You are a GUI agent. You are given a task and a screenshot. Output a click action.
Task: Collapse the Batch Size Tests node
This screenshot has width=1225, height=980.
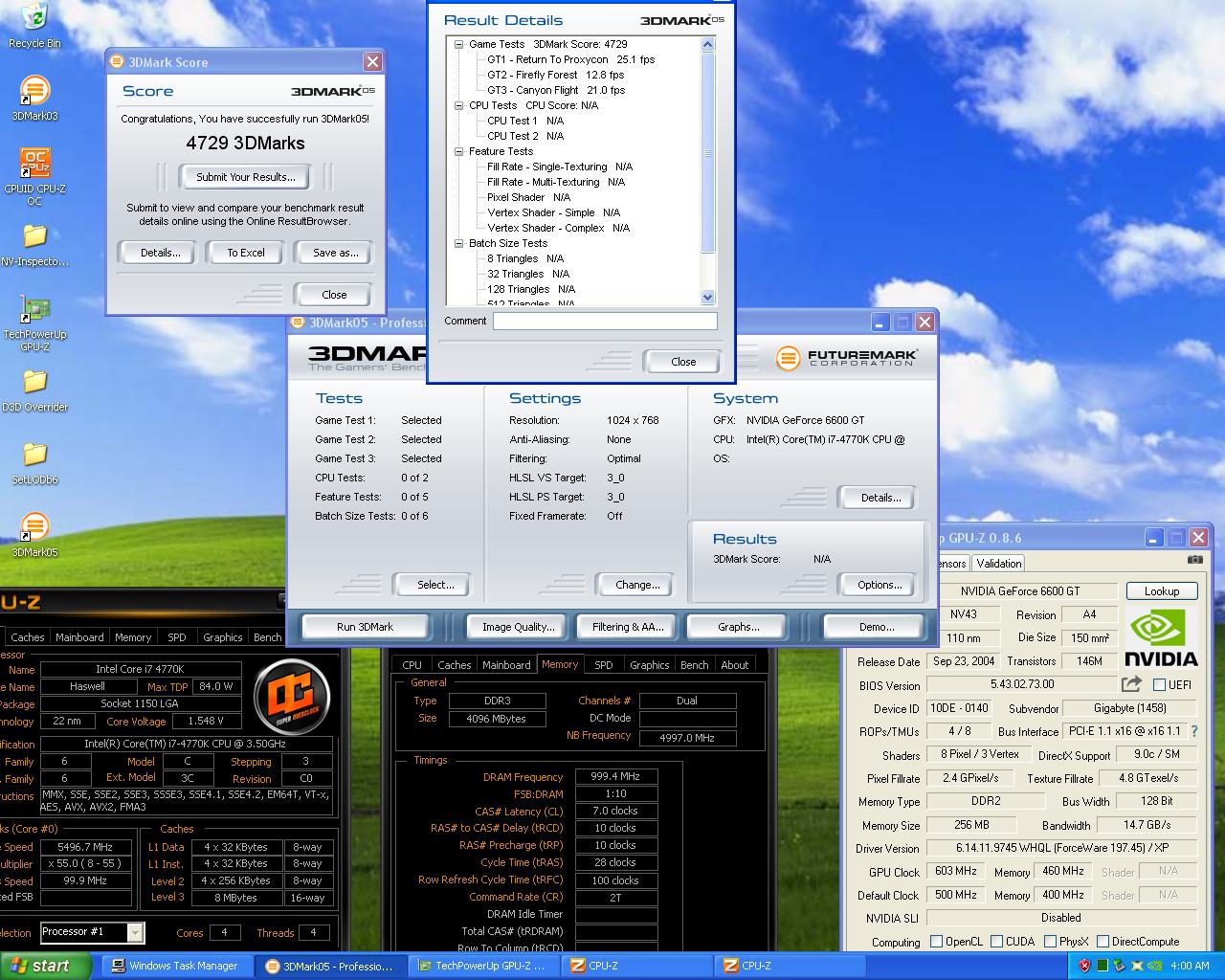point(458,243)
